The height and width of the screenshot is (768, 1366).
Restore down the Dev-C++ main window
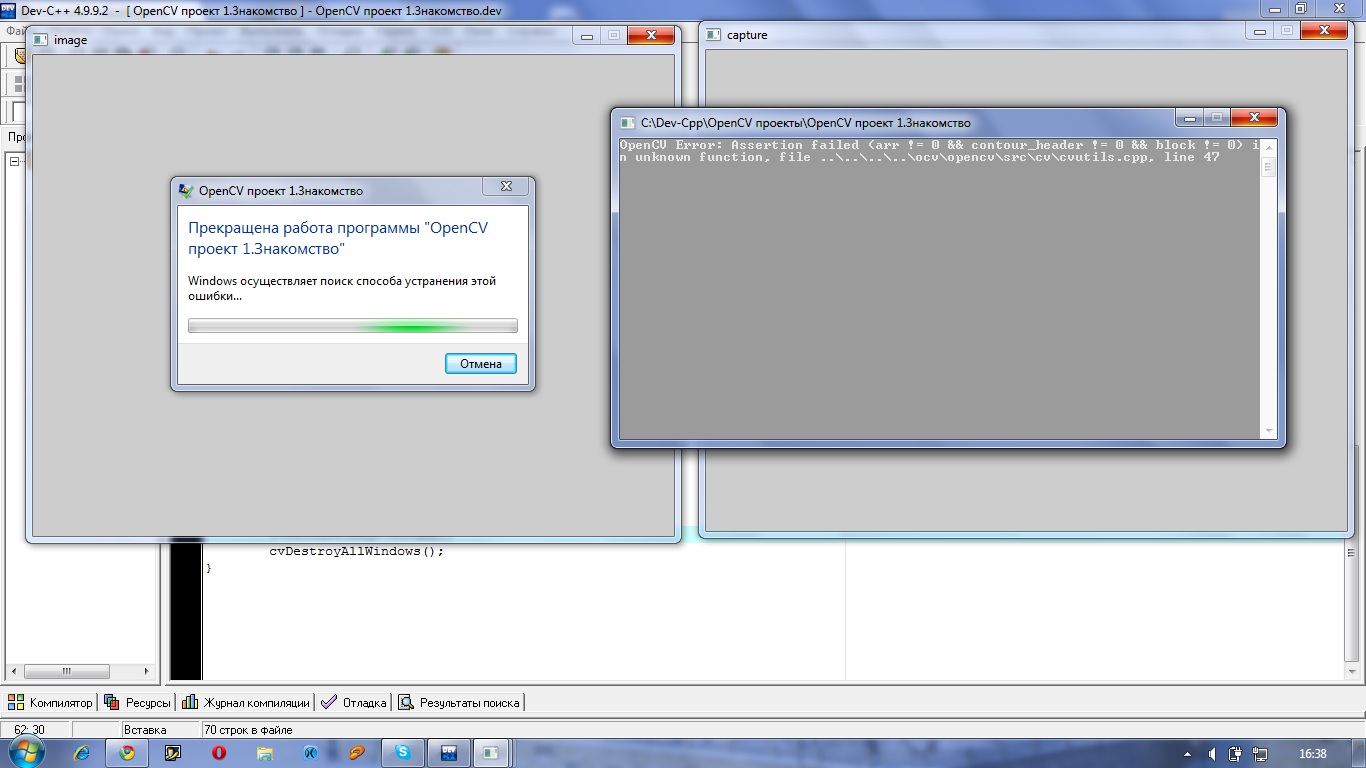[x=1300, y=8]
